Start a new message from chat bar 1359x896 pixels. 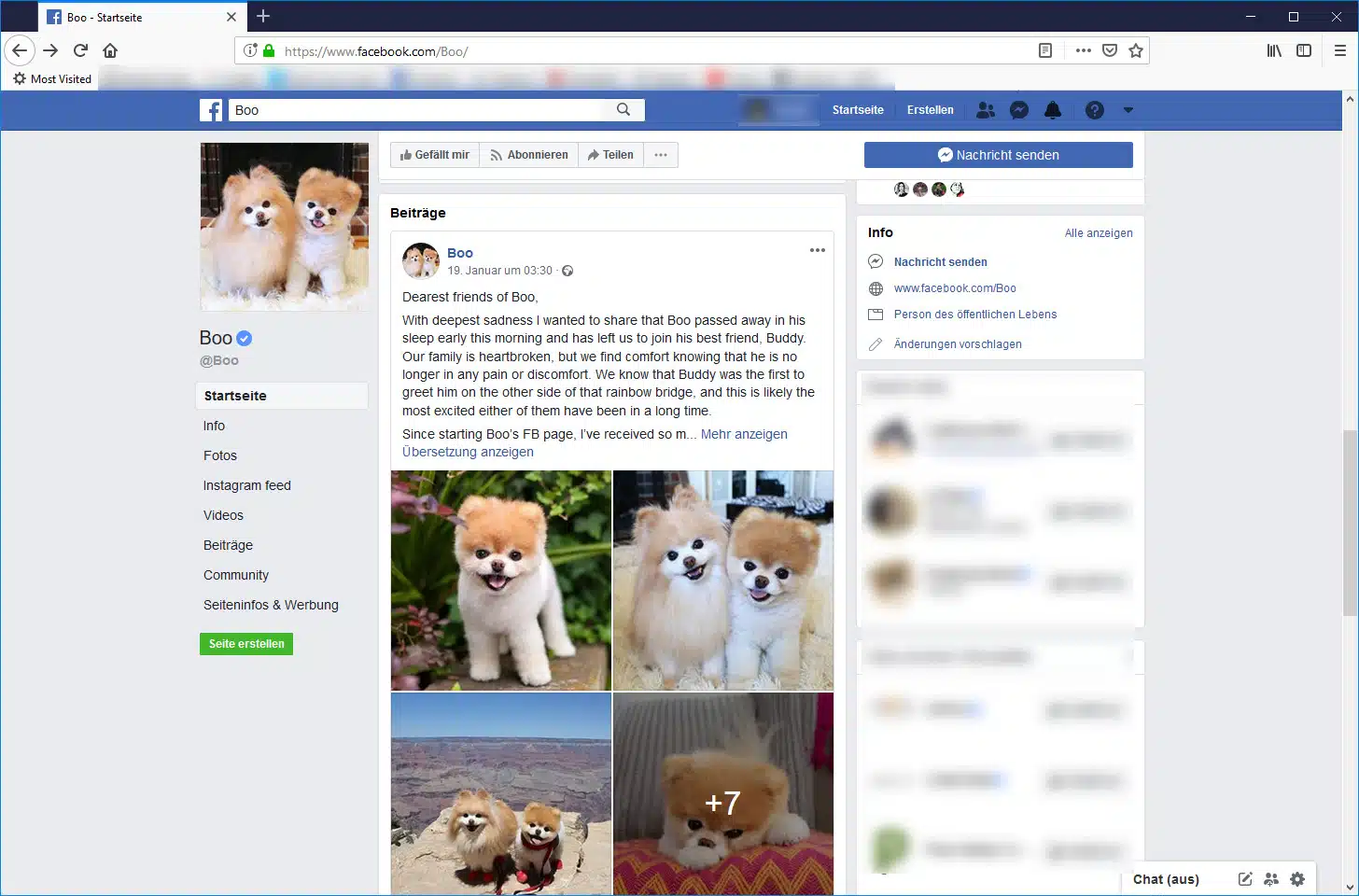click(1245, 879)
